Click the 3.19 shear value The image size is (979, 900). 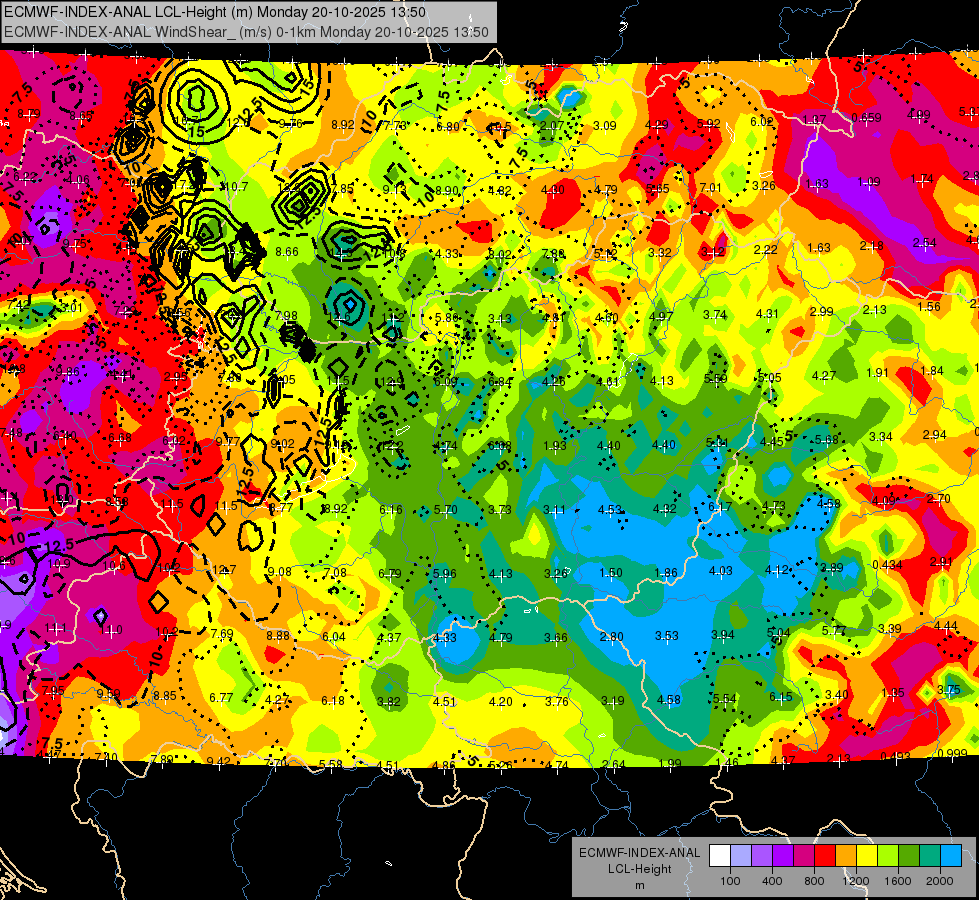(x=612, y=701)
